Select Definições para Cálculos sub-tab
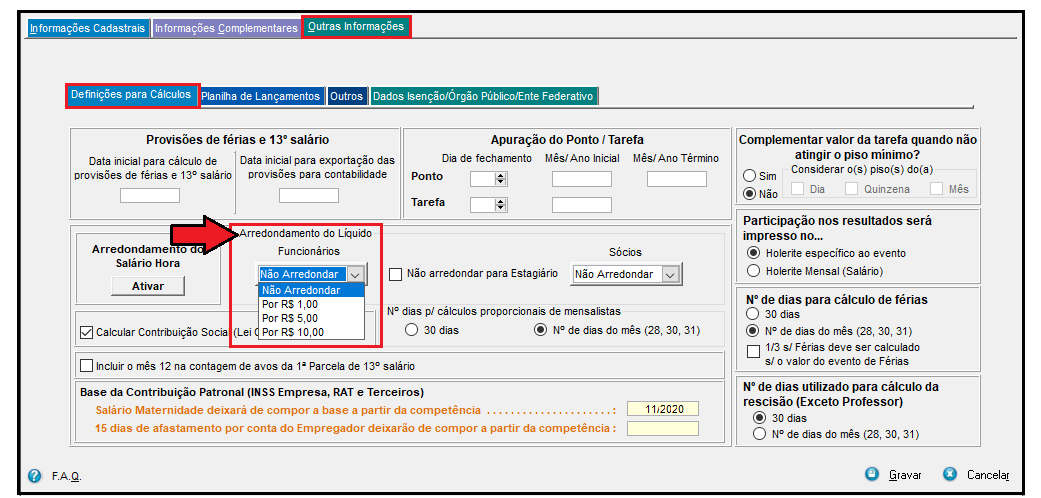Screen dimensions: 1041x498 coord(131,94)
